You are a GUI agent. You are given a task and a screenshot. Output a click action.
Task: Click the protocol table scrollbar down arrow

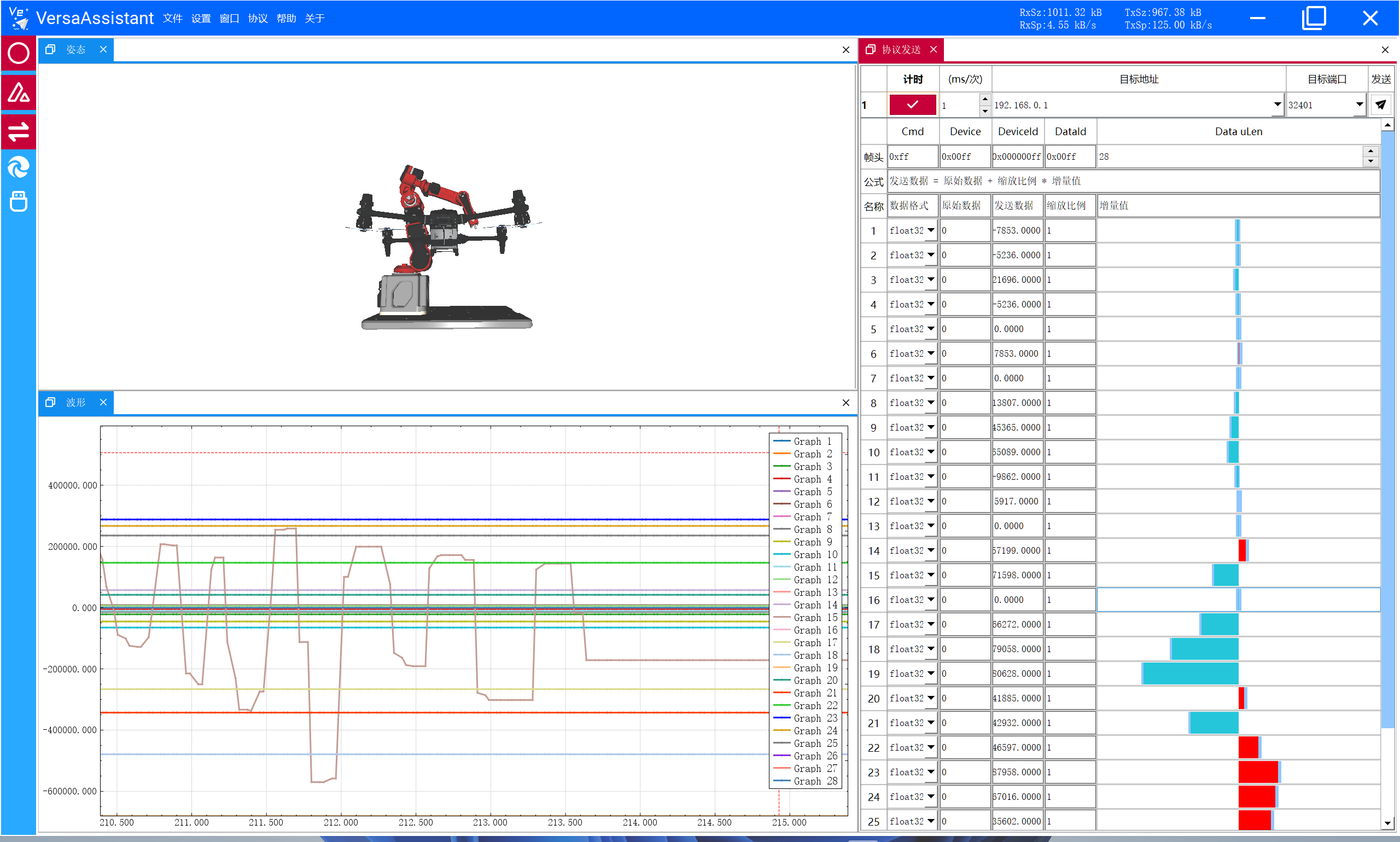1387,823
